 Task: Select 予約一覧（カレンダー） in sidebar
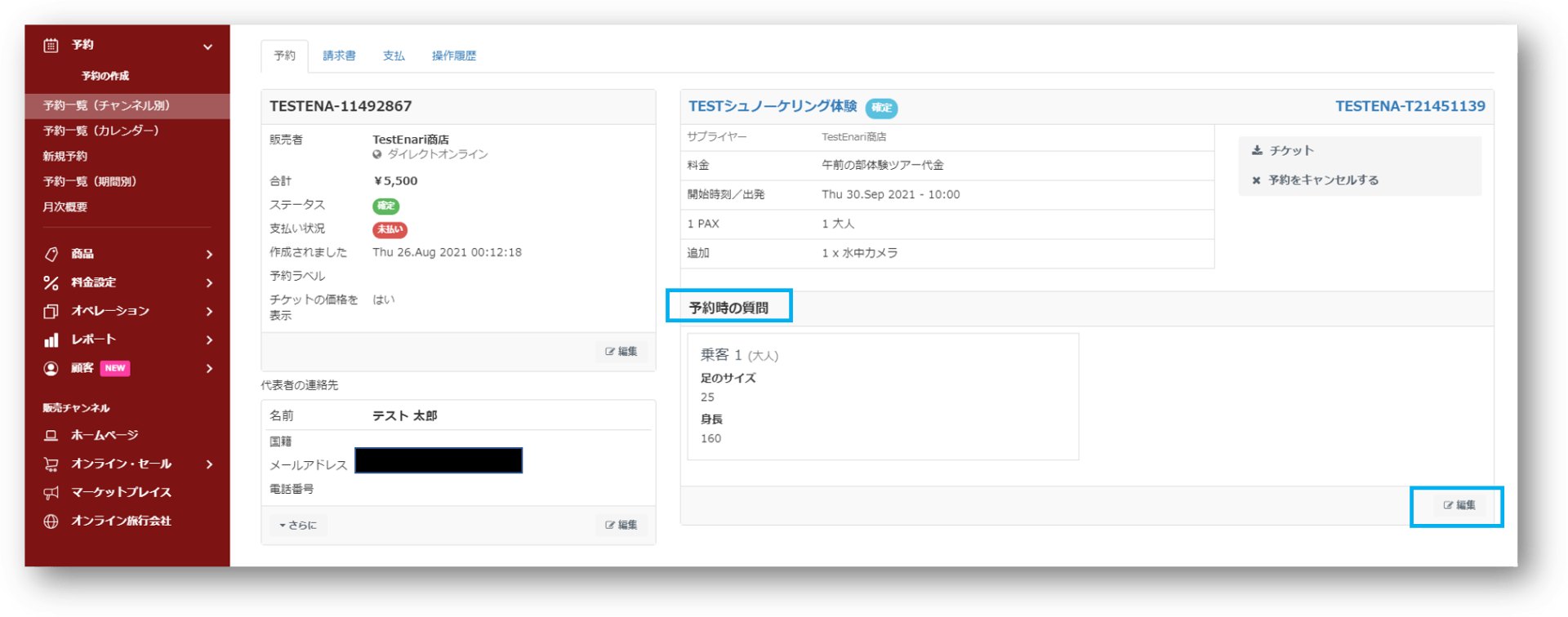click(x=100, y=131)
